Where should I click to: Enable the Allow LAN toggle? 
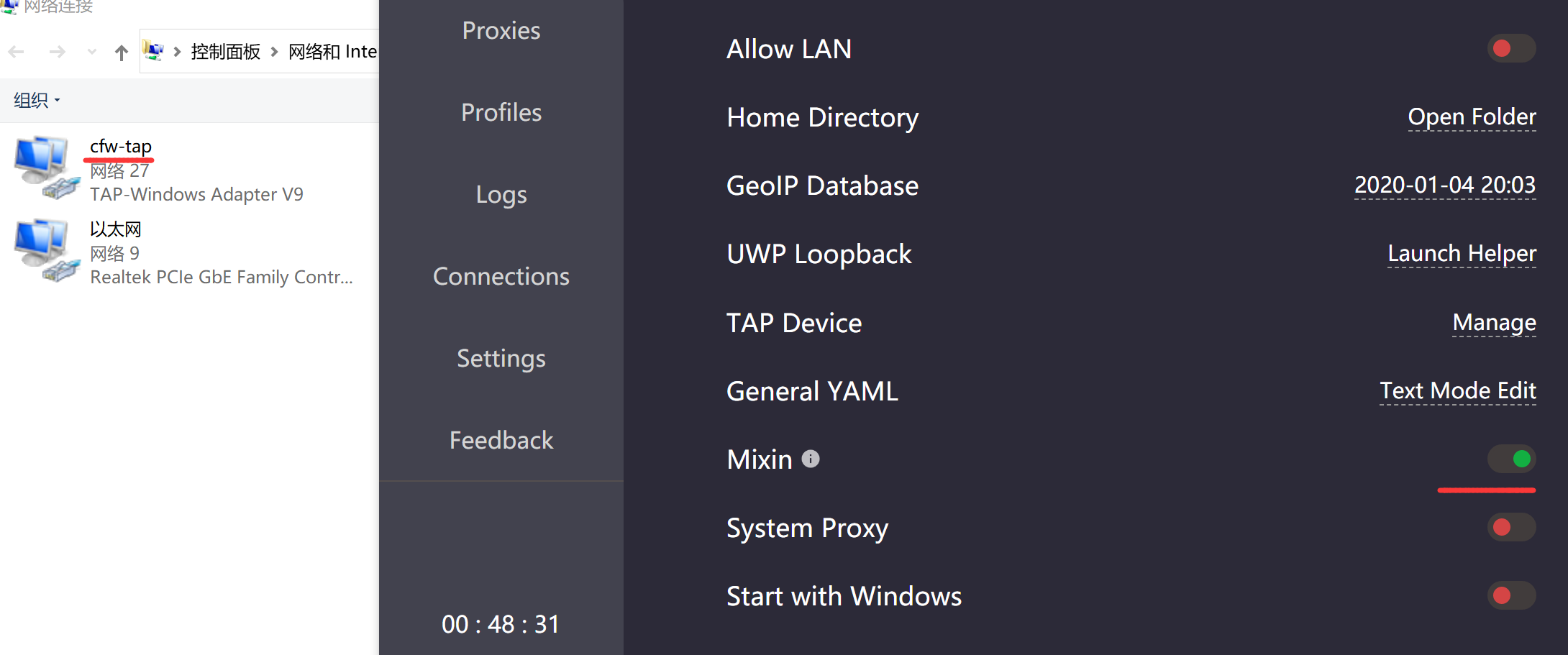click(1511, 48)
